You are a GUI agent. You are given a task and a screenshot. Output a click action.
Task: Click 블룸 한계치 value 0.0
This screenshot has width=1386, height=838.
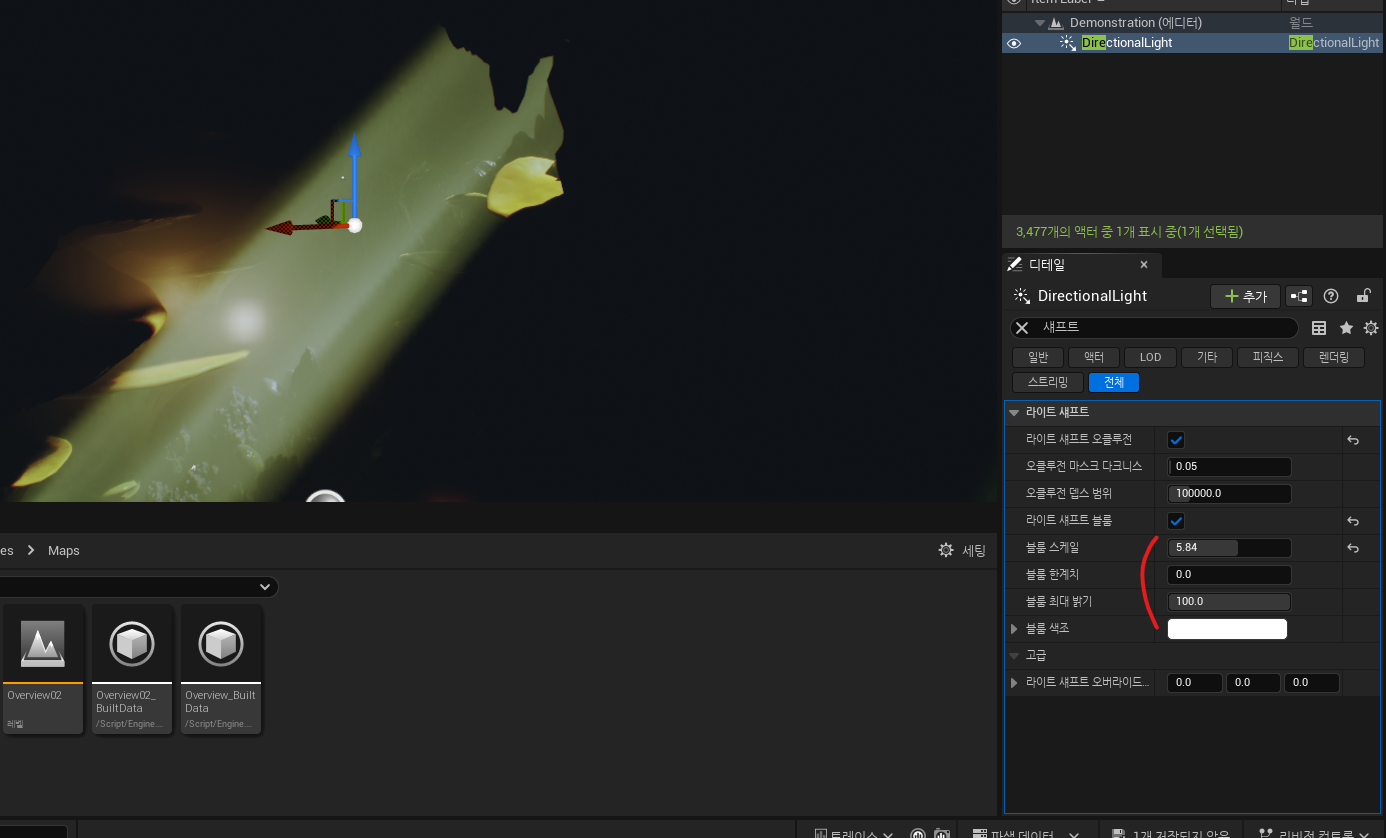(1229, 575)
